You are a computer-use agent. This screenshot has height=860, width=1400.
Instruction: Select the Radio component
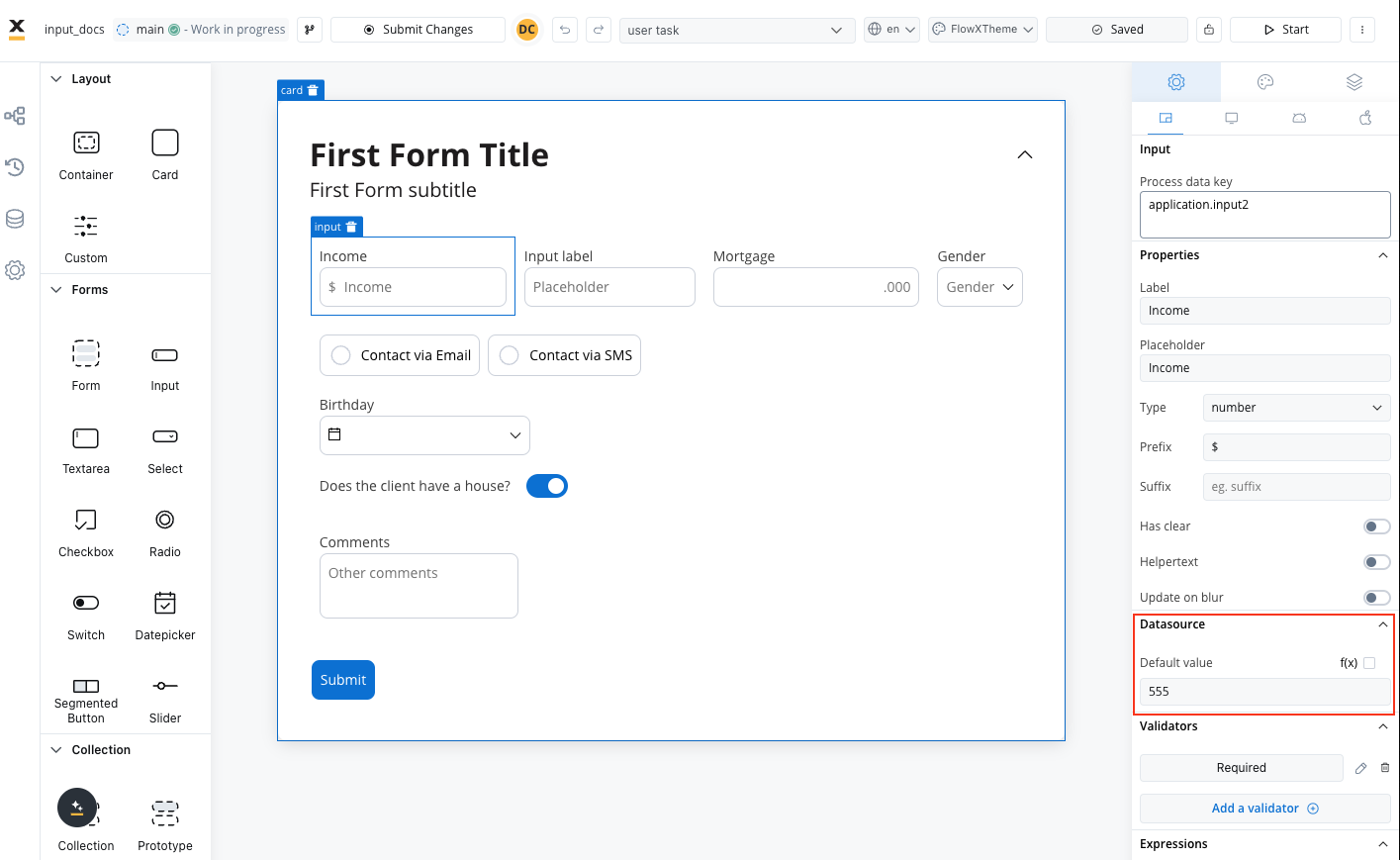(x=165, y=532)
